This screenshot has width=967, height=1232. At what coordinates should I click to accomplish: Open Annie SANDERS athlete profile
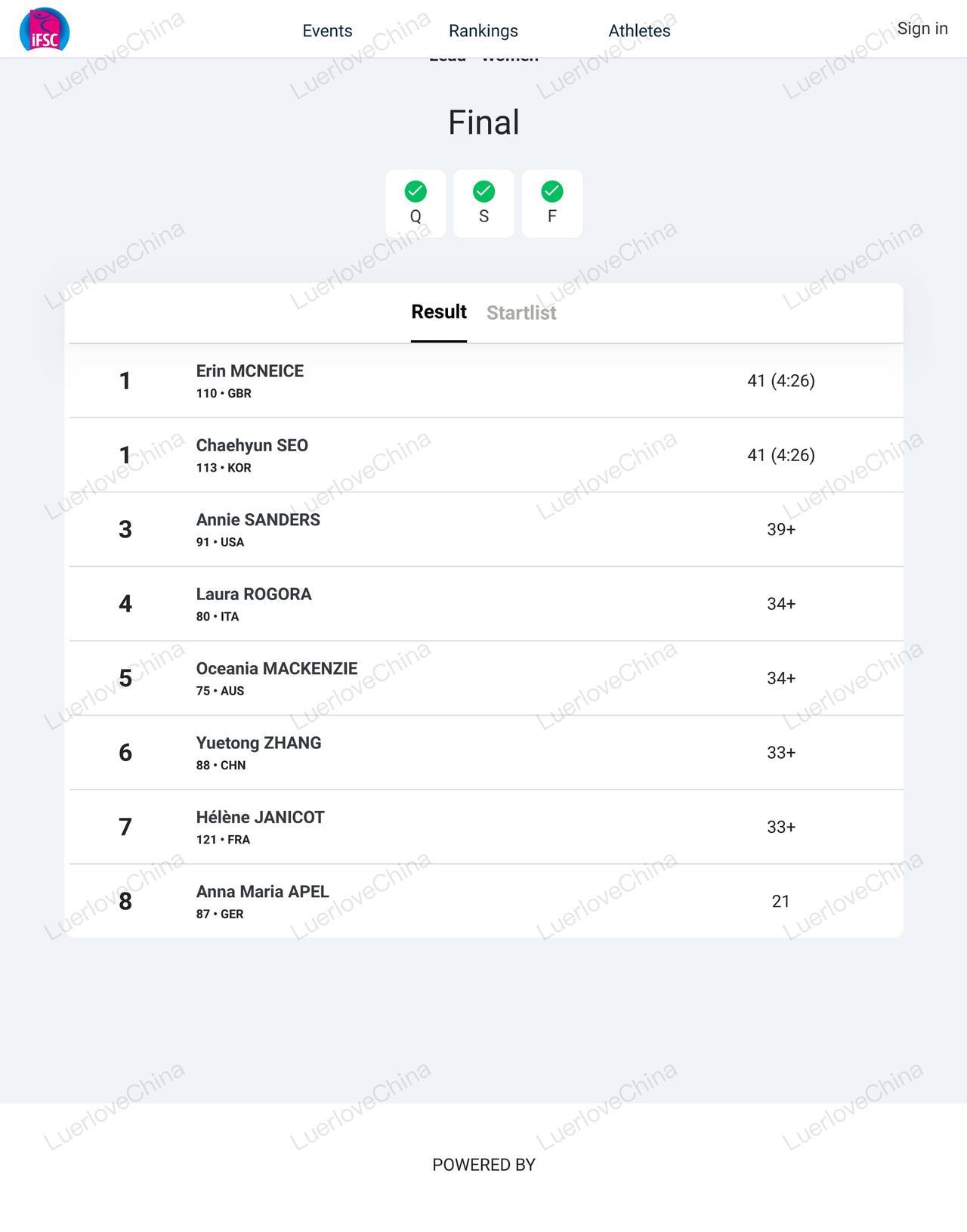258,520
